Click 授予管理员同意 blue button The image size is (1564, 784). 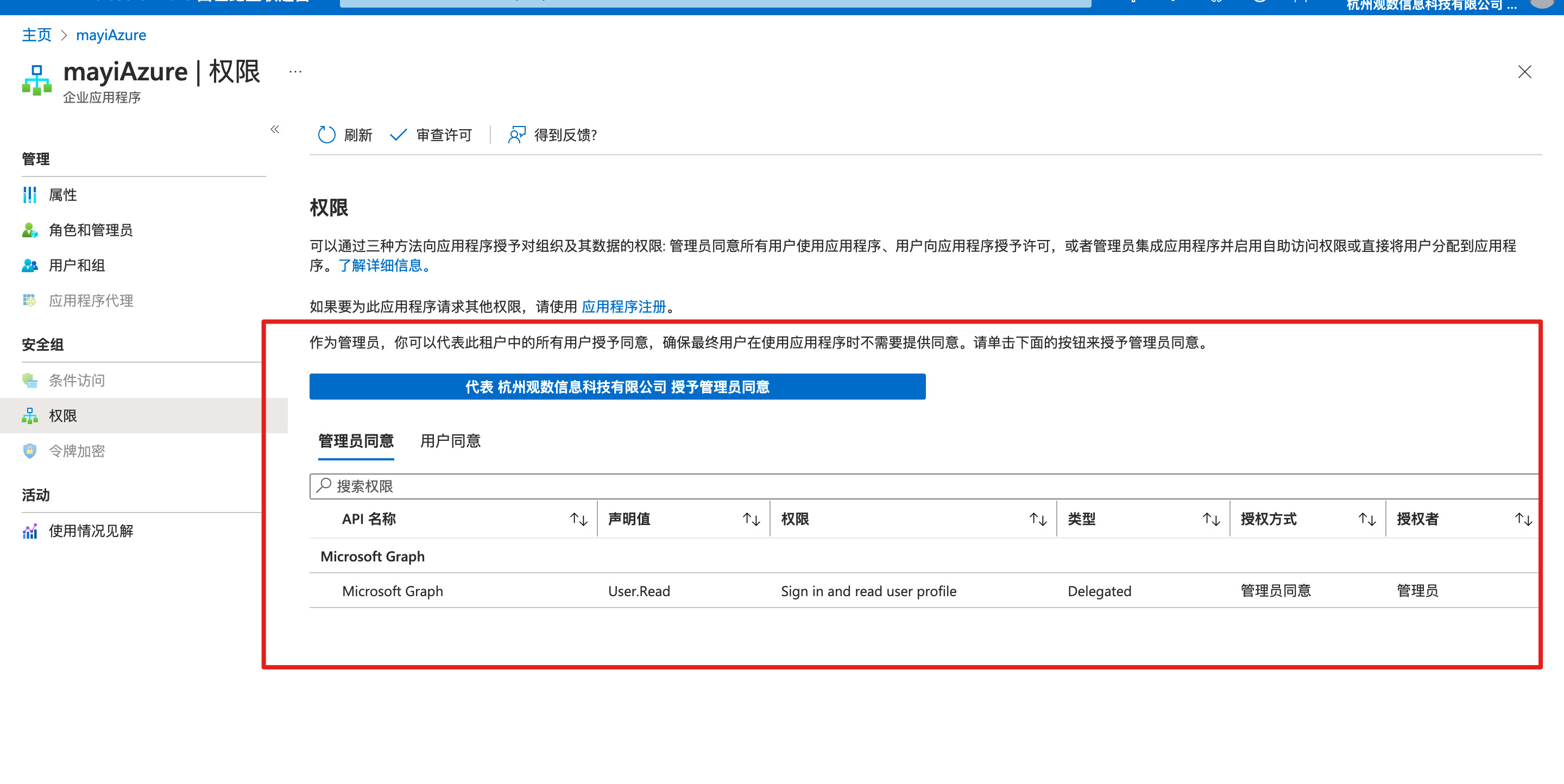coord(617,387)
